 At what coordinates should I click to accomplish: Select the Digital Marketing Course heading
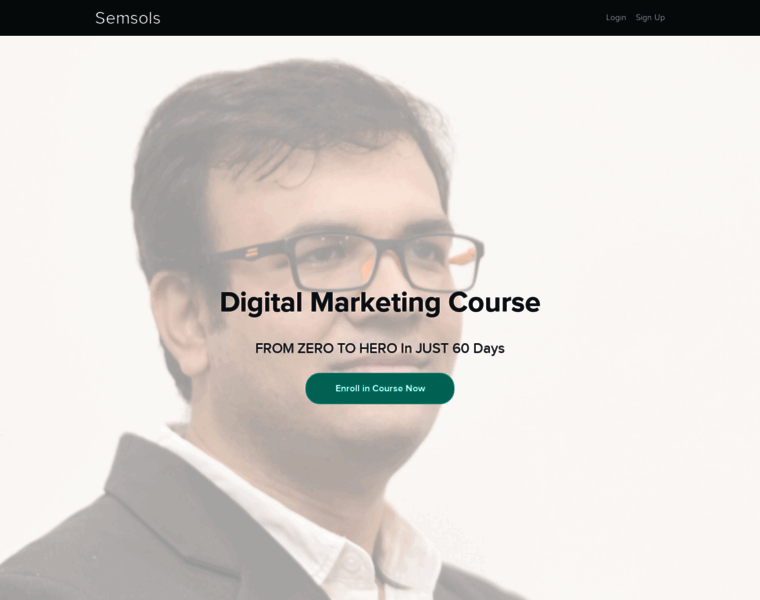tap(380, 302)
